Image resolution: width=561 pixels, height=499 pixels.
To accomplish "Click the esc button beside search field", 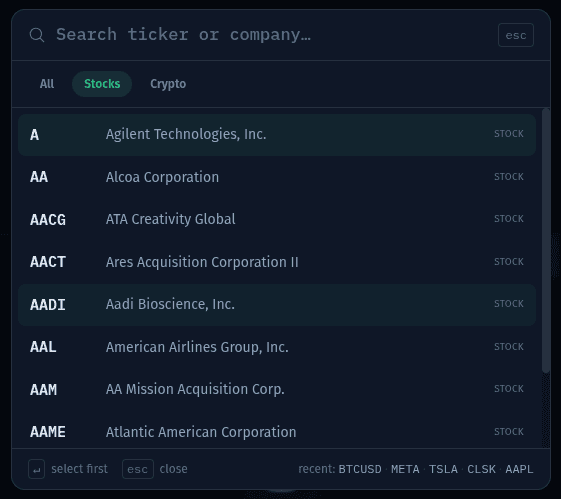I will click(516, 35).
